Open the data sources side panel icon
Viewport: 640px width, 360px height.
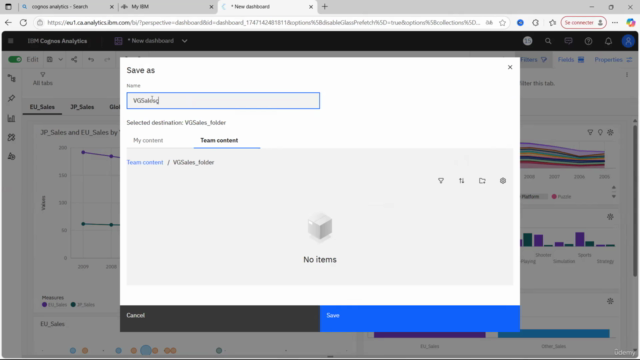point(11,78)
